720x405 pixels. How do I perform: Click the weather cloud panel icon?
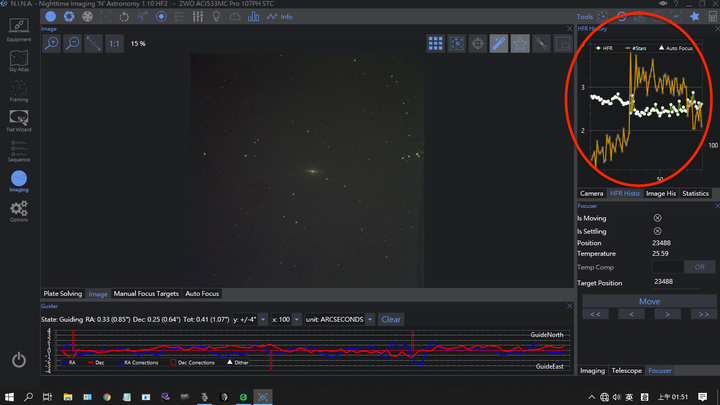coord(235,17)
